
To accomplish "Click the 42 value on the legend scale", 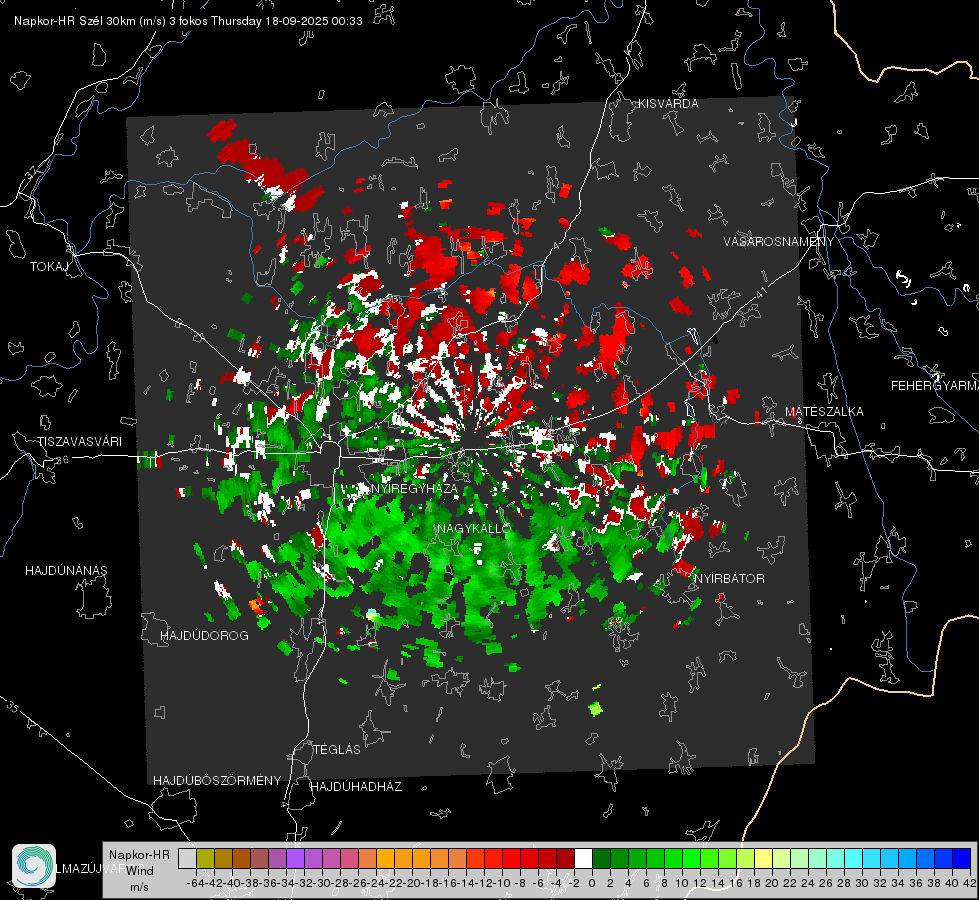I will (970, 884).
